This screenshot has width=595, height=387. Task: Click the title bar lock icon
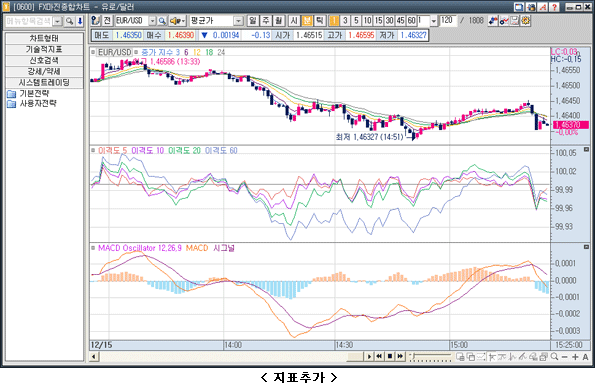coord(531,7)
